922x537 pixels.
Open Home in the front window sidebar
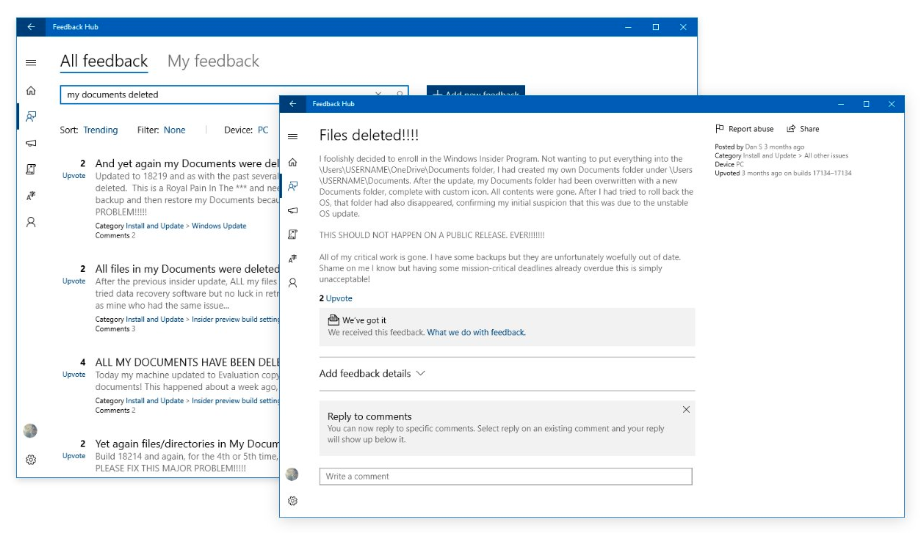[292, 161]
